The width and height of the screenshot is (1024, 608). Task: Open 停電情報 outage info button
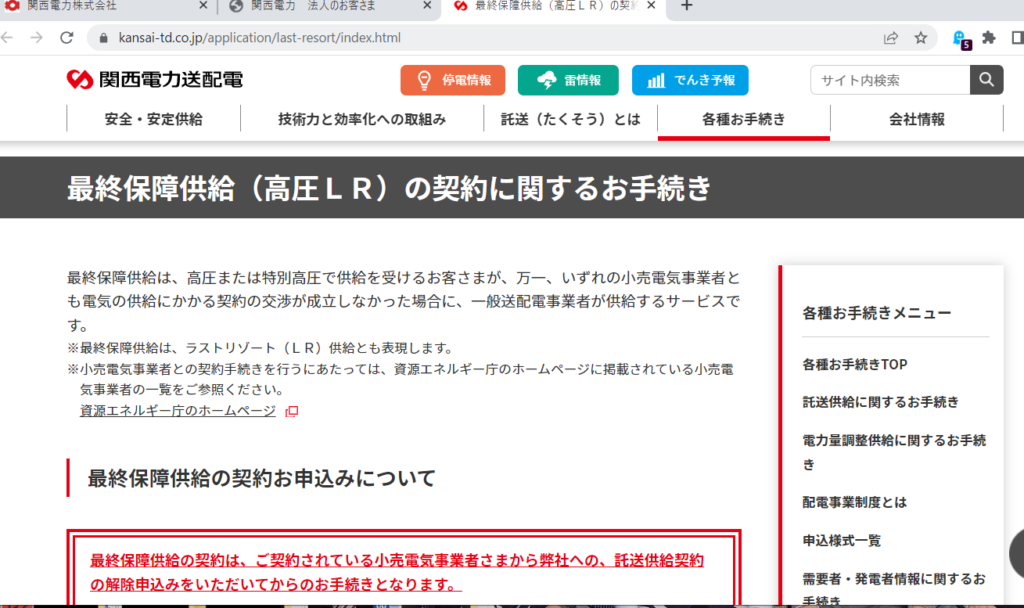click(x=453, y=80)
